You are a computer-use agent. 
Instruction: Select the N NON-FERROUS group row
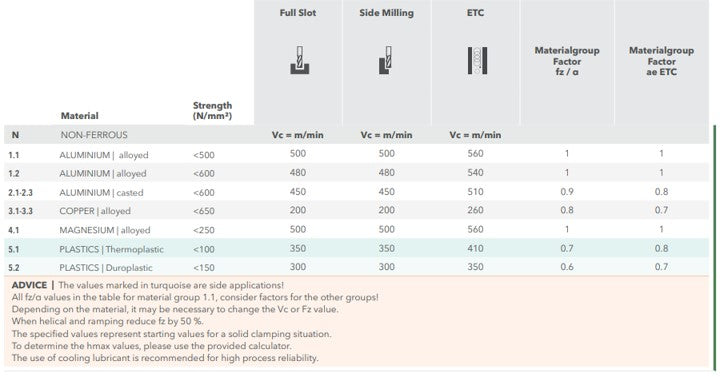click(x=356, y=135)
